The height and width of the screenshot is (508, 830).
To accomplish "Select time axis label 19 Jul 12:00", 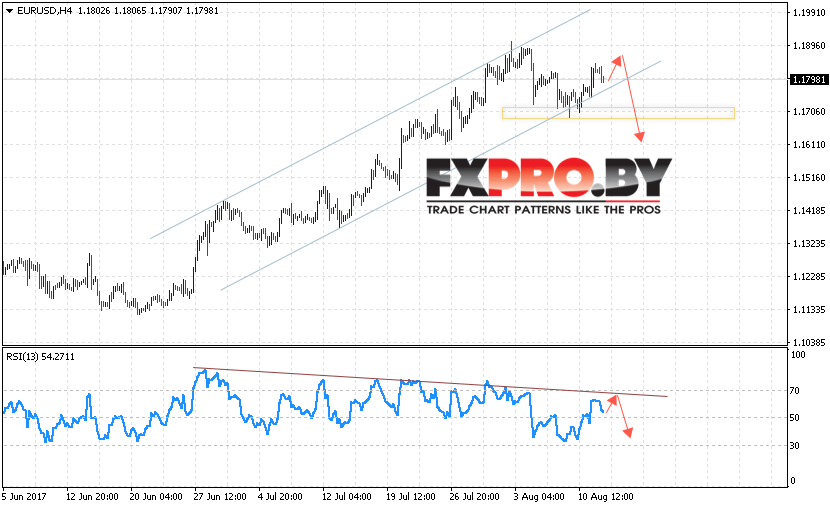I will tap(411, 496).
